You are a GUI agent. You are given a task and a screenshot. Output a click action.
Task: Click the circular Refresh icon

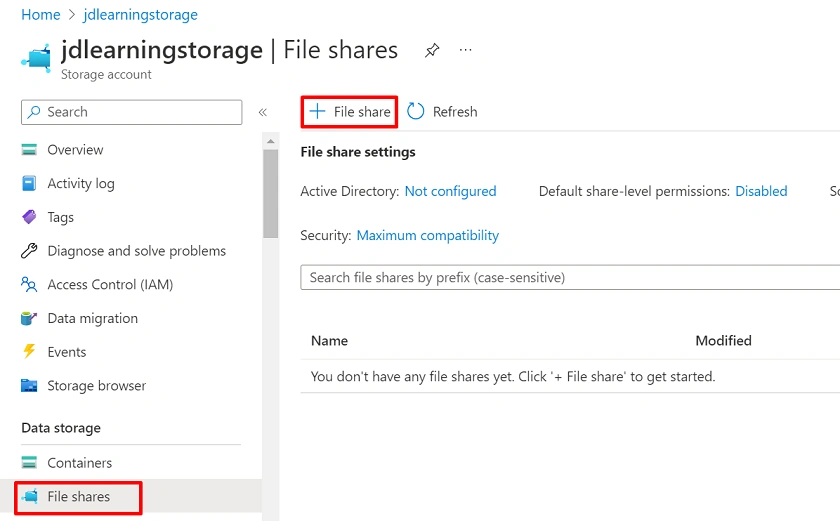[x=415, y=111]
